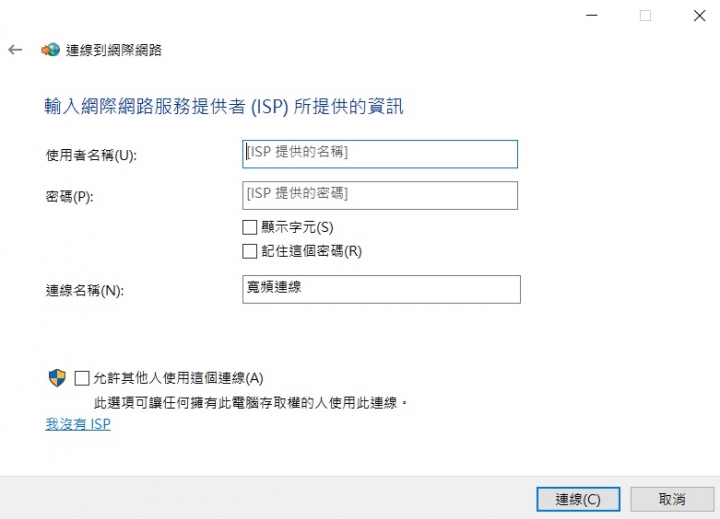Enable the 顯示字元(S) checkbox
The image size is (720, 519).
[x=249, y=227]
